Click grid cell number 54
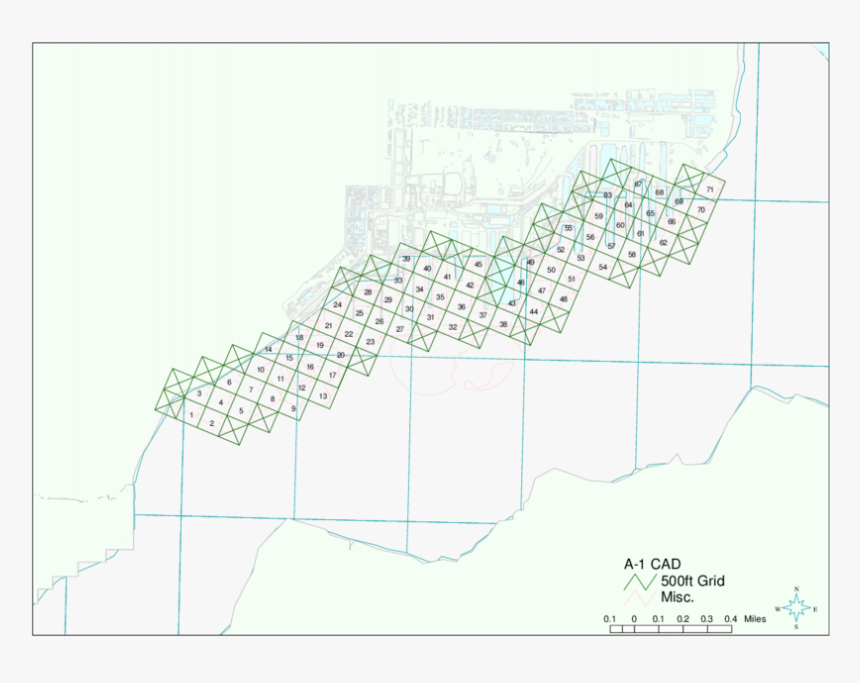860x683 pixels. pos(603,267)
